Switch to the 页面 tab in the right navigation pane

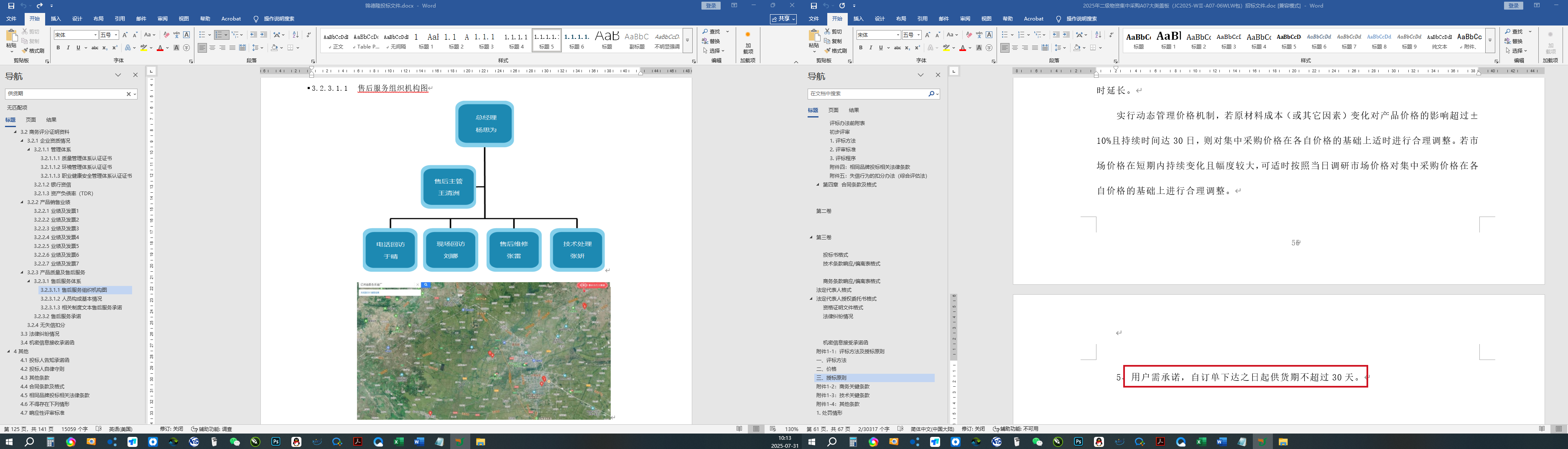[x=833, y=110]
